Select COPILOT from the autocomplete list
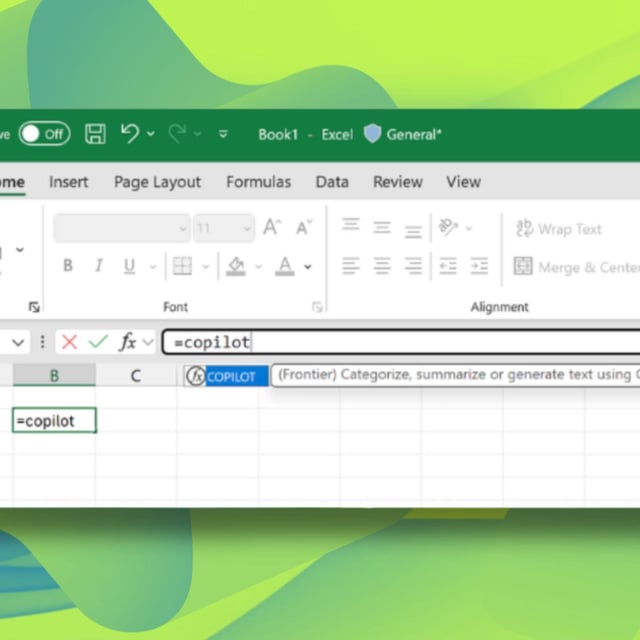Viewport: 640px width, 640px height. tap(226, 376)
